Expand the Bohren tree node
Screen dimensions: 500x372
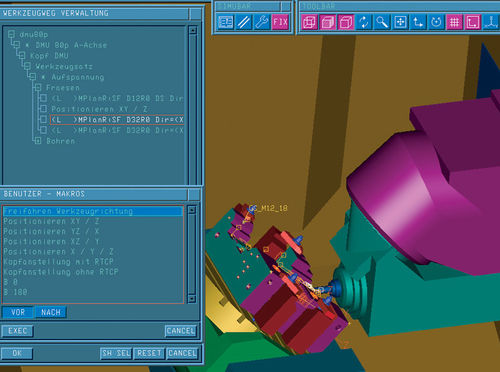(x=38, y=141)
